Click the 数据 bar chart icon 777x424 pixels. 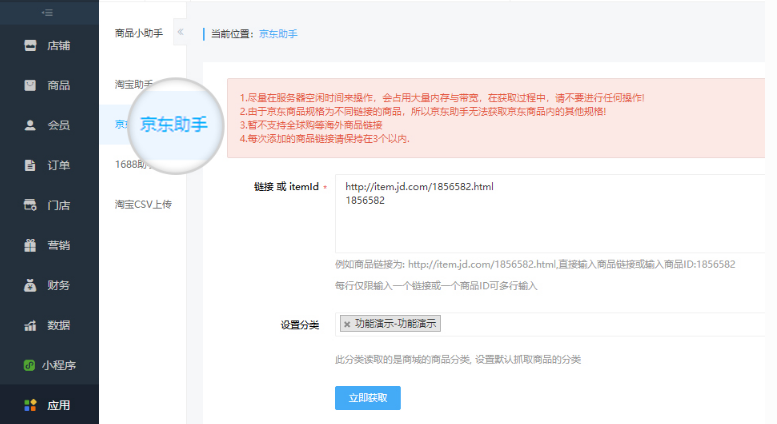30,325
